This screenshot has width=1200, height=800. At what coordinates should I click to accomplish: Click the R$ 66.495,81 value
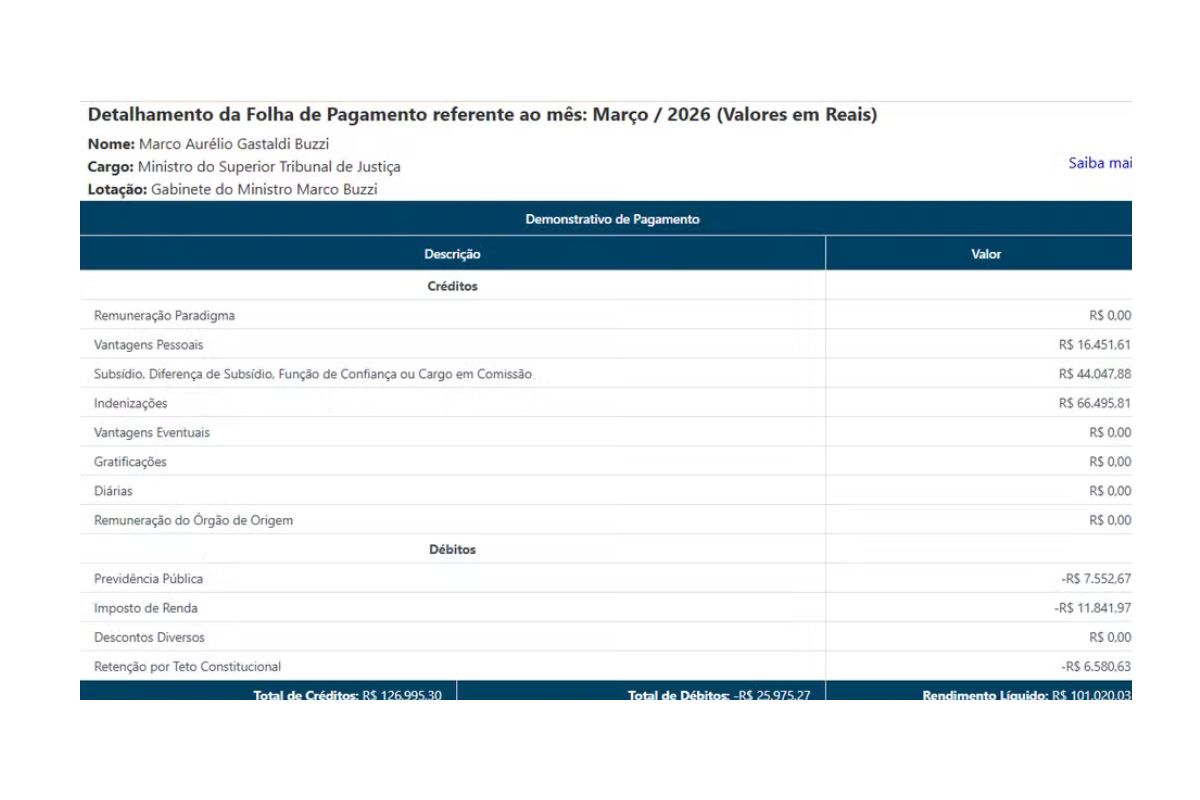click(1095, 403)
